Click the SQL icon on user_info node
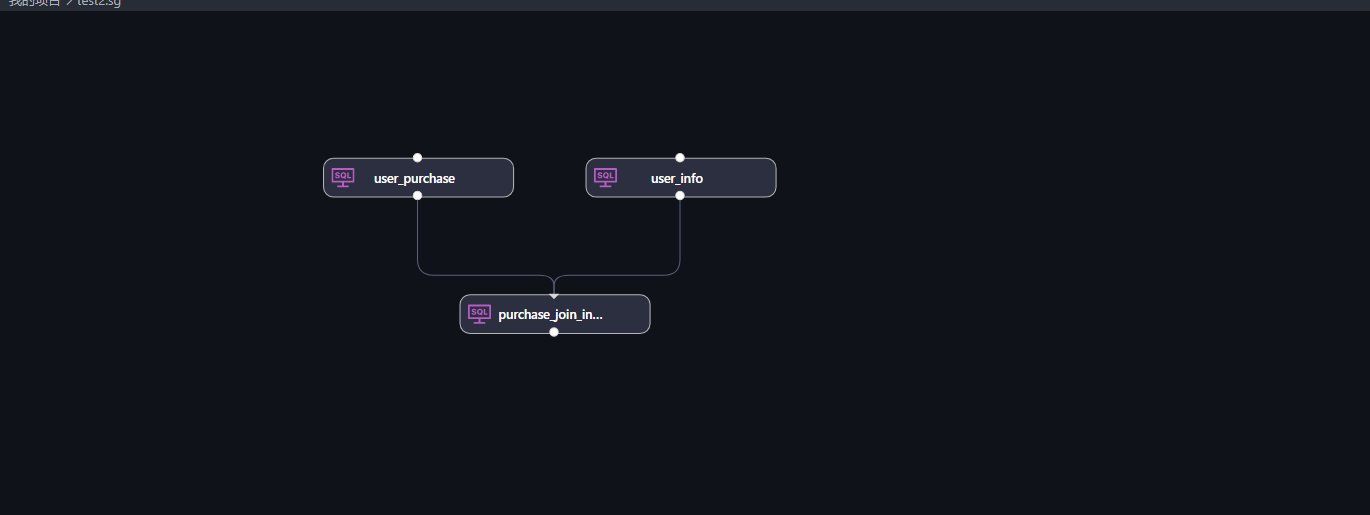Screen dimensions: 1370x515 [x=606, y=178]
